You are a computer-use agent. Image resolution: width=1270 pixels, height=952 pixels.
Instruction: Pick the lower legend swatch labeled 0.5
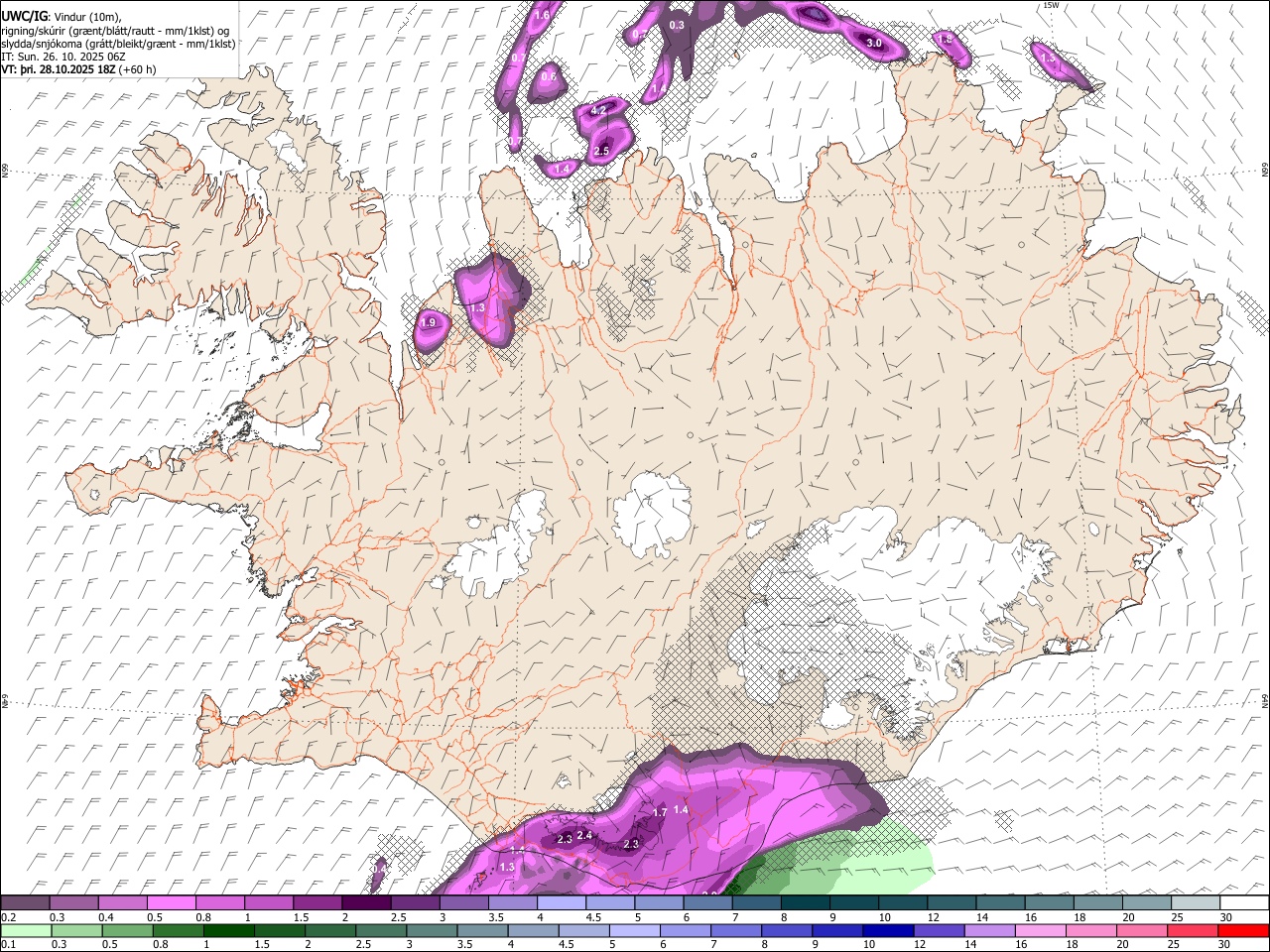(127, 930)
